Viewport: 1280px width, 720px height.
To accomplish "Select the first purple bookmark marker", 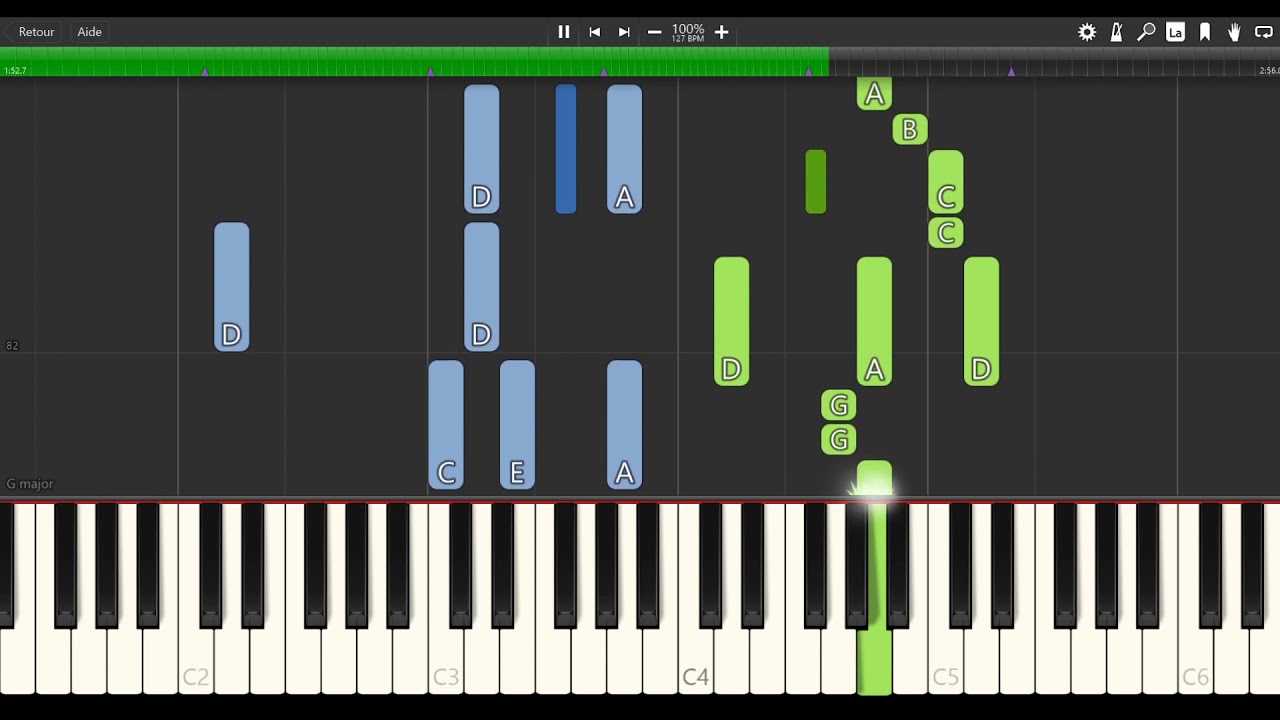I will tap(205, 72).
